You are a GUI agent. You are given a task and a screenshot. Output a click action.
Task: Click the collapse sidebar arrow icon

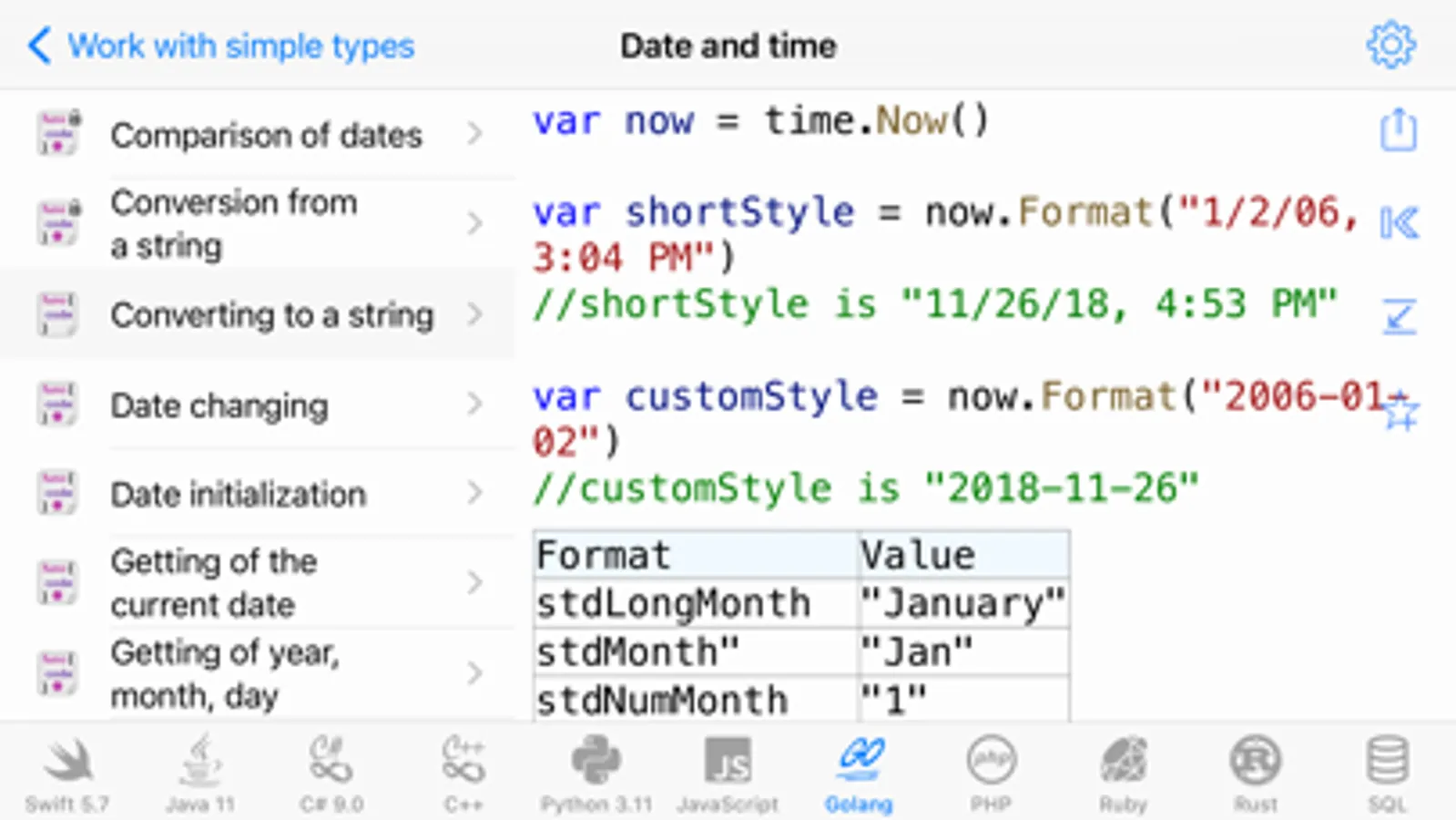(1399, 222)
